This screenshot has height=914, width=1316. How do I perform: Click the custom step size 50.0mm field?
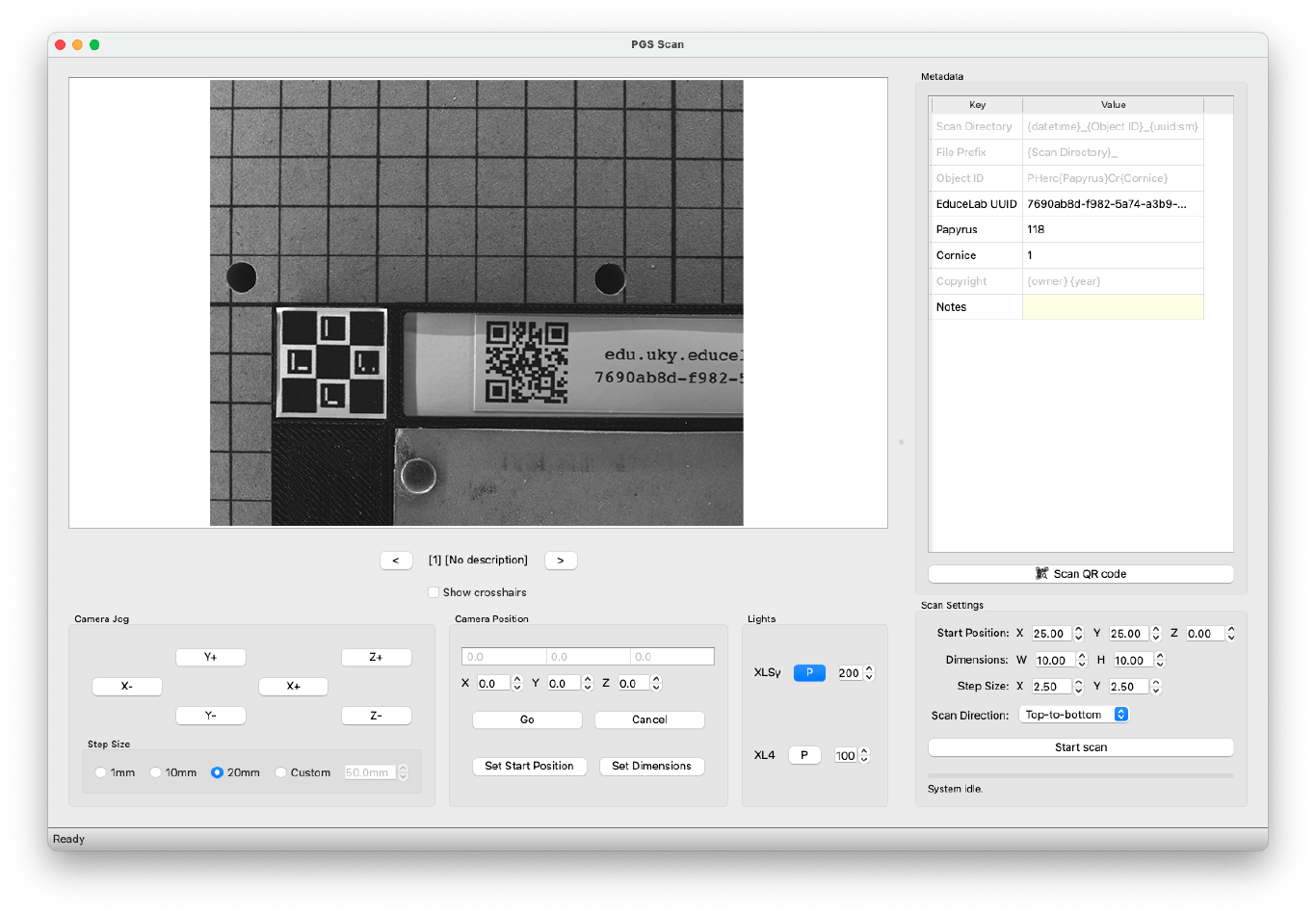370,772
